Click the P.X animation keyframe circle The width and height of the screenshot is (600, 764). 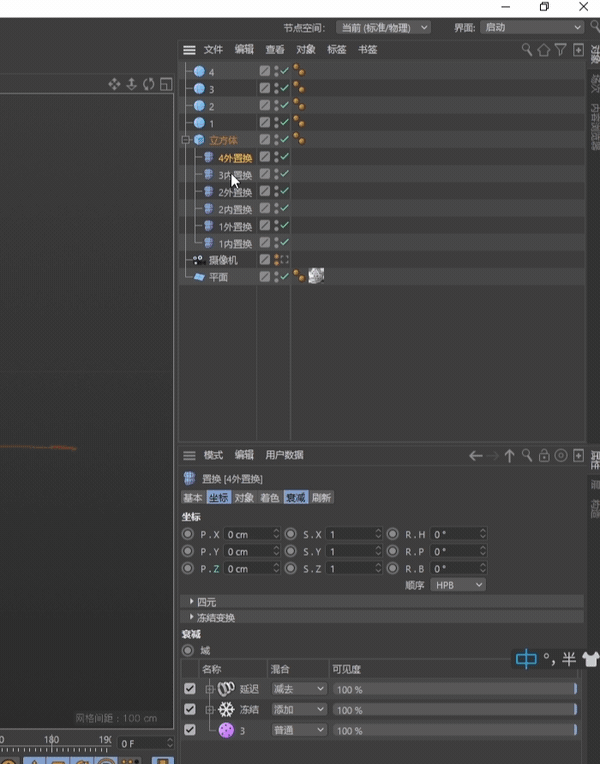coord(188,534)
